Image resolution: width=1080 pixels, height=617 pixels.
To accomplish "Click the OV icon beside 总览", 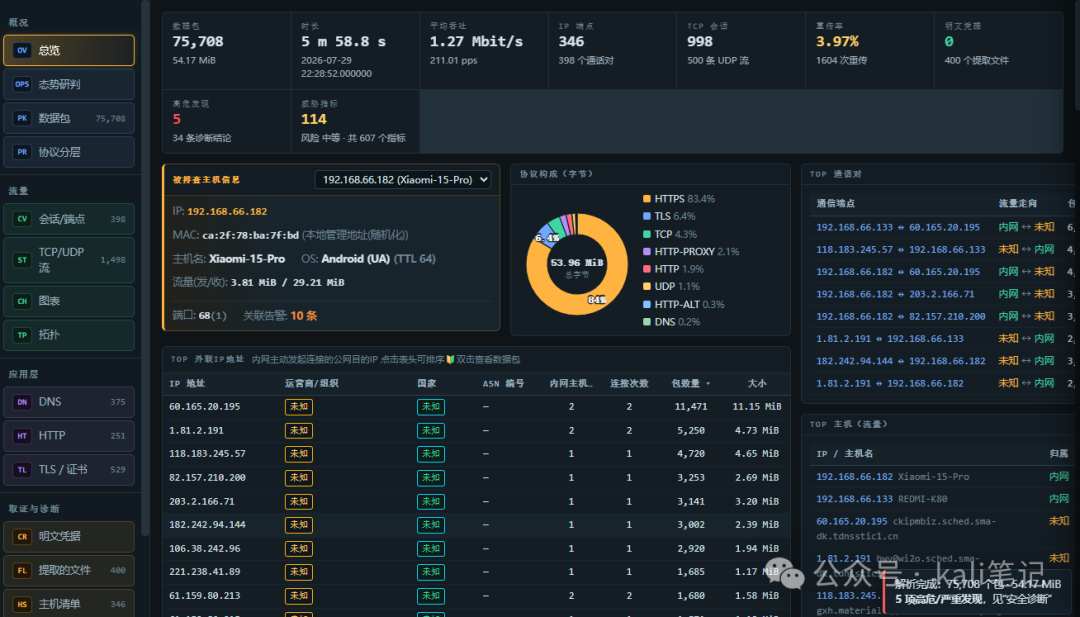I will point(22,50).
